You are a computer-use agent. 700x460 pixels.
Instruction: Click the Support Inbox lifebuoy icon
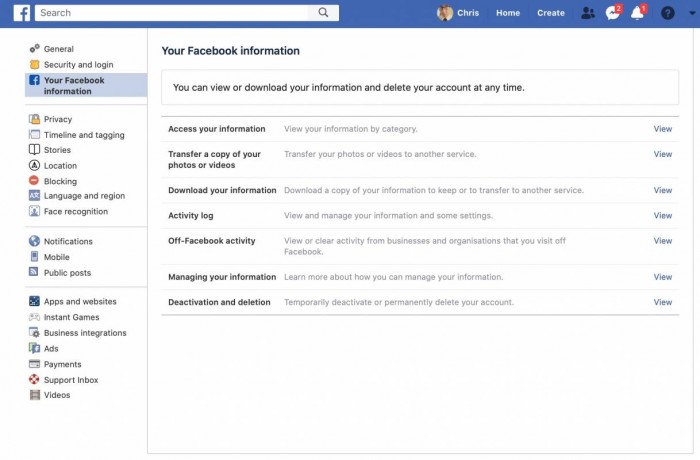click(35, 380)
